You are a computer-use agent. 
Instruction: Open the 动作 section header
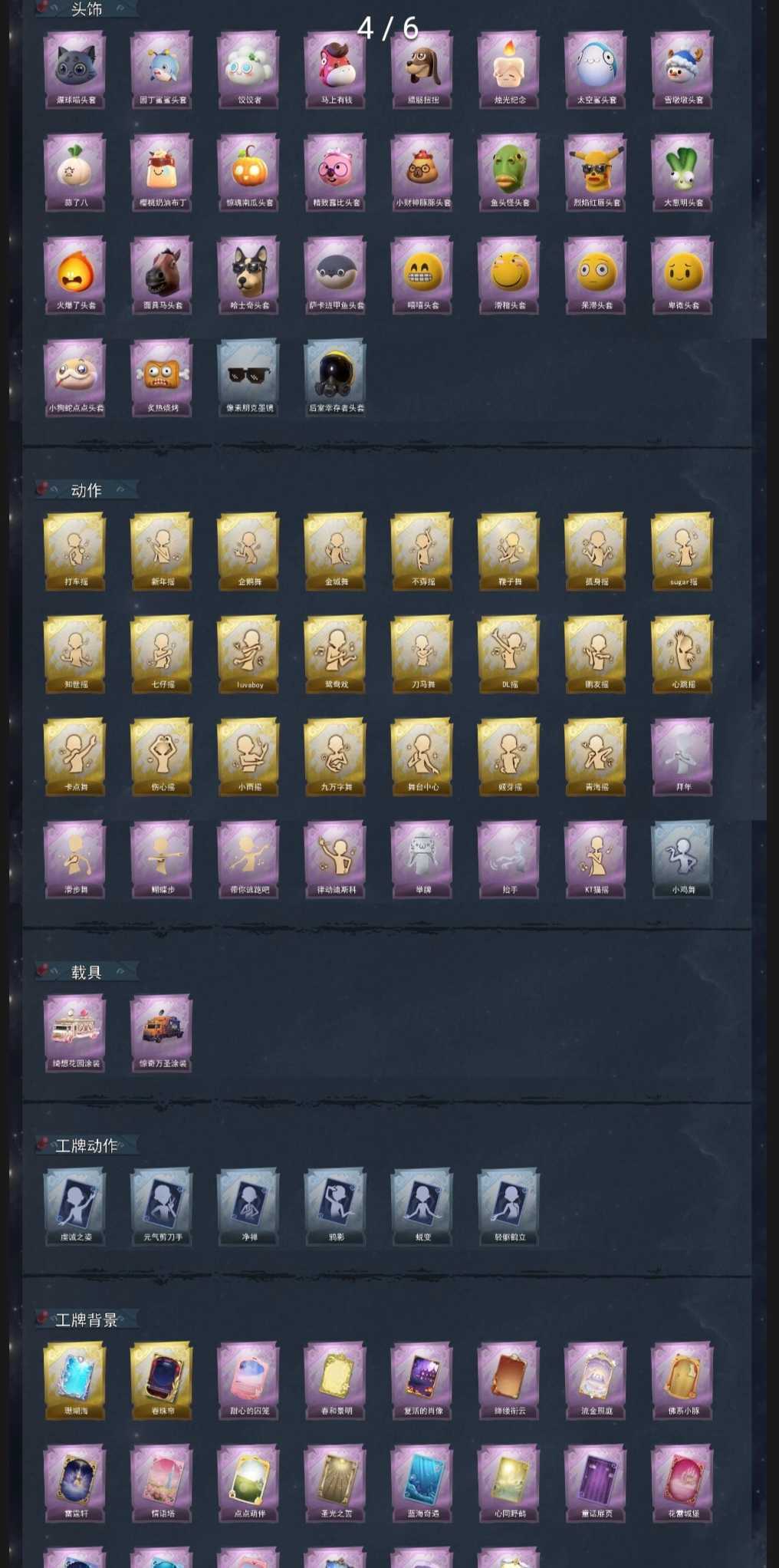tap(87, 490)
